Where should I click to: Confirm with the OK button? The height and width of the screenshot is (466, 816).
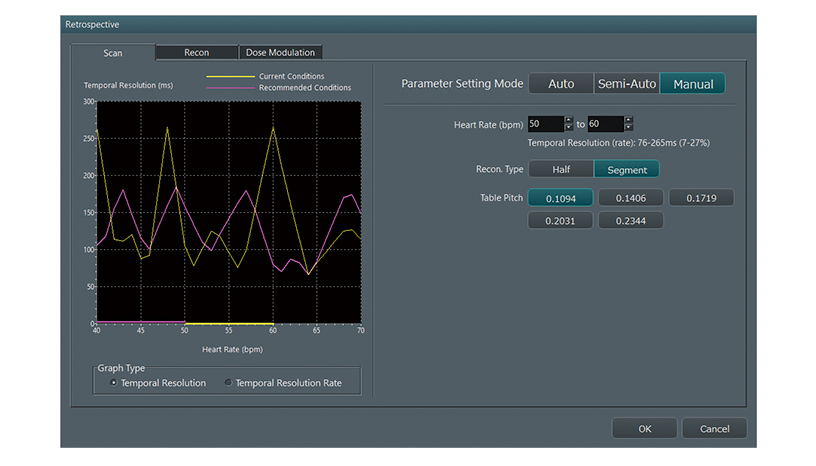tap(645, 429)
